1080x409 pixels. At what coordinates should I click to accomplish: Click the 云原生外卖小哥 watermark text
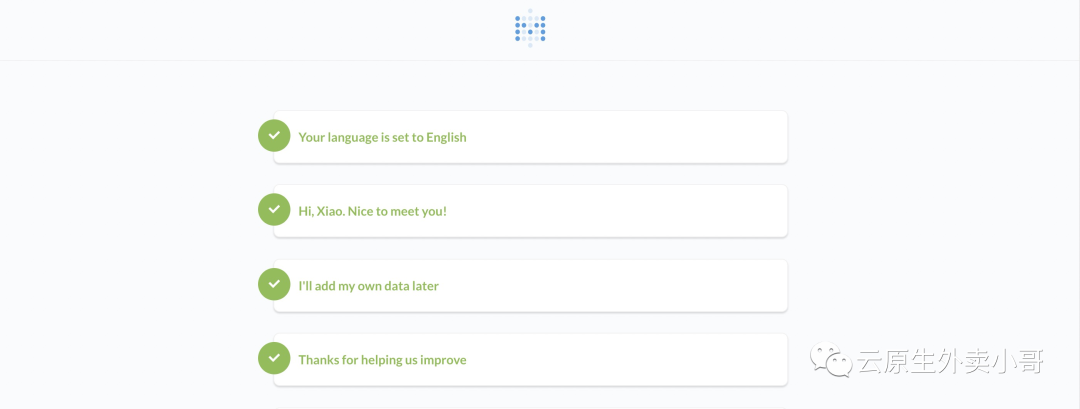(950, 361)
